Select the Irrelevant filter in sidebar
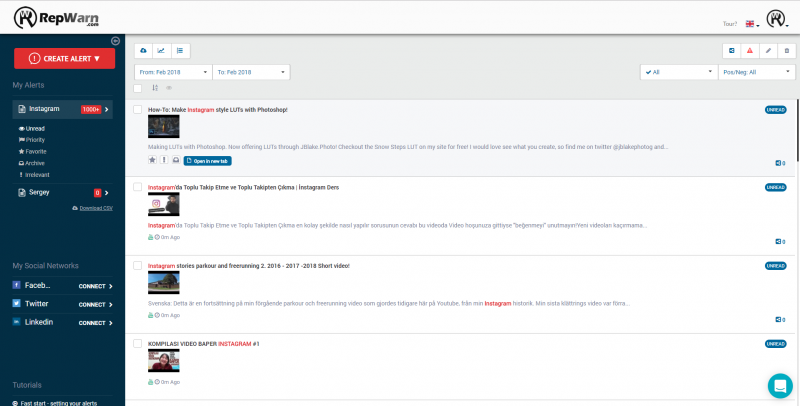Image resolution: width=800 pixels, height=406 pixels. (x=34, y=174)
